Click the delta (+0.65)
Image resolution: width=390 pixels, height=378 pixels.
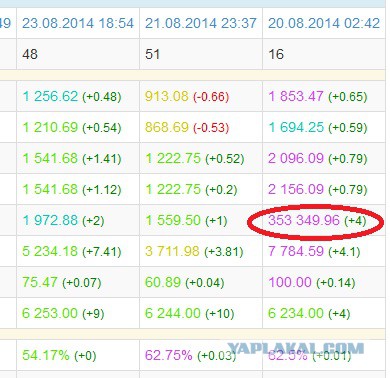pyautogui.click(x=348, y=97)
